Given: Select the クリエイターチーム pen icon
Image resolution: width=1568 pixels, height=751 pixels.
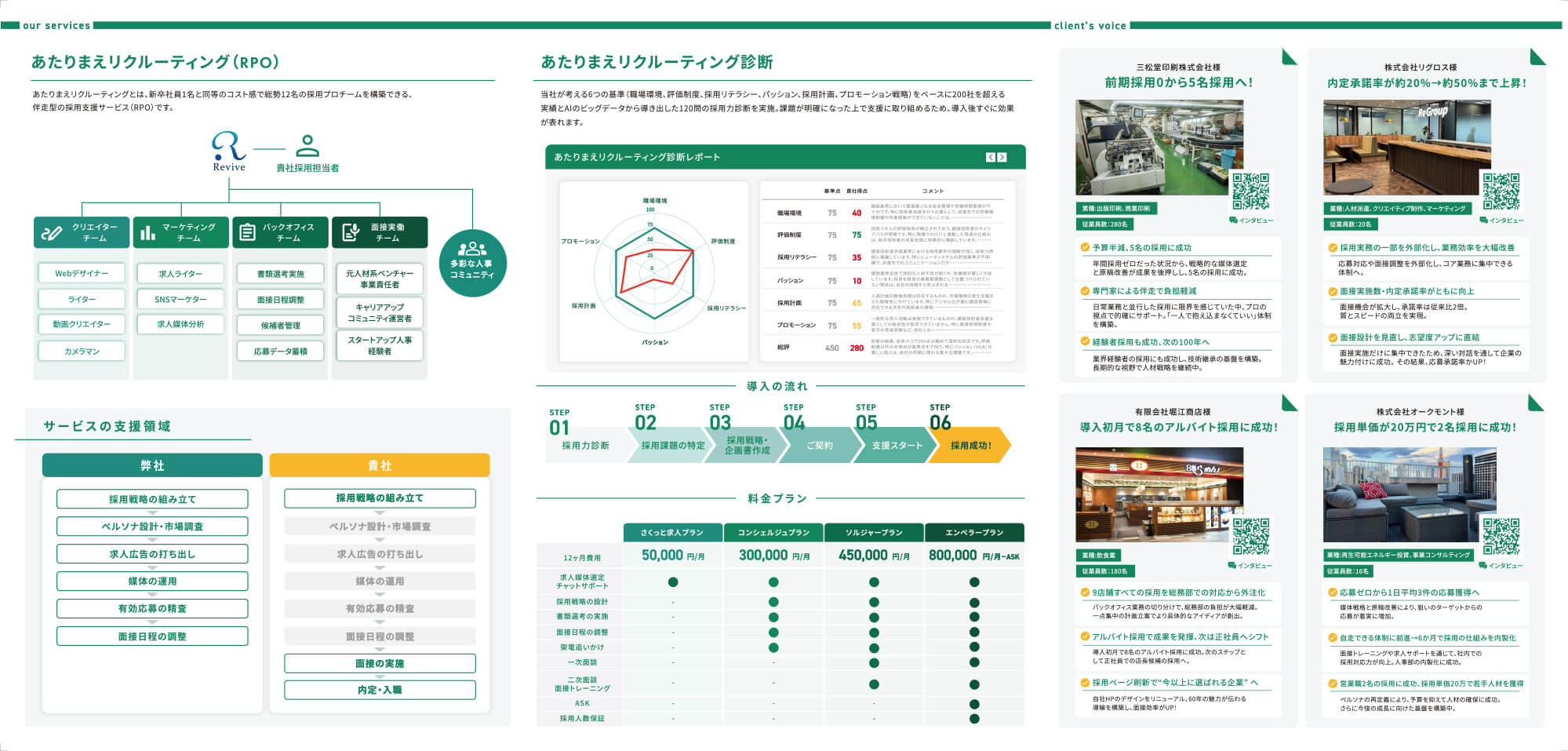Looking at the screenshot, I should click(52, 232).
